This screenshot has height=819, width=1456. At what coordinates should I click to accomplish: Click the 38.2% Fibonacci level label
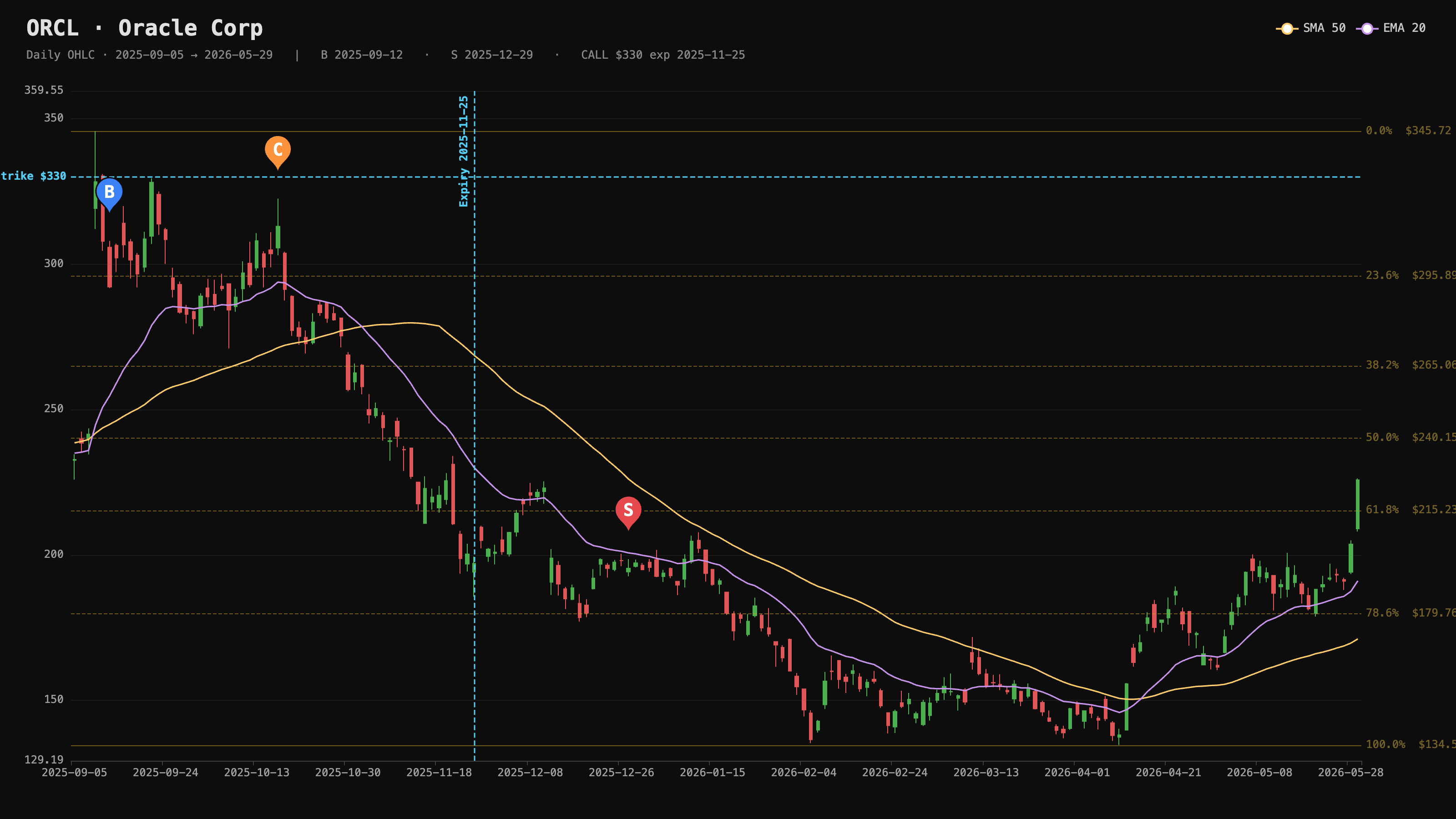point(1383,365)
